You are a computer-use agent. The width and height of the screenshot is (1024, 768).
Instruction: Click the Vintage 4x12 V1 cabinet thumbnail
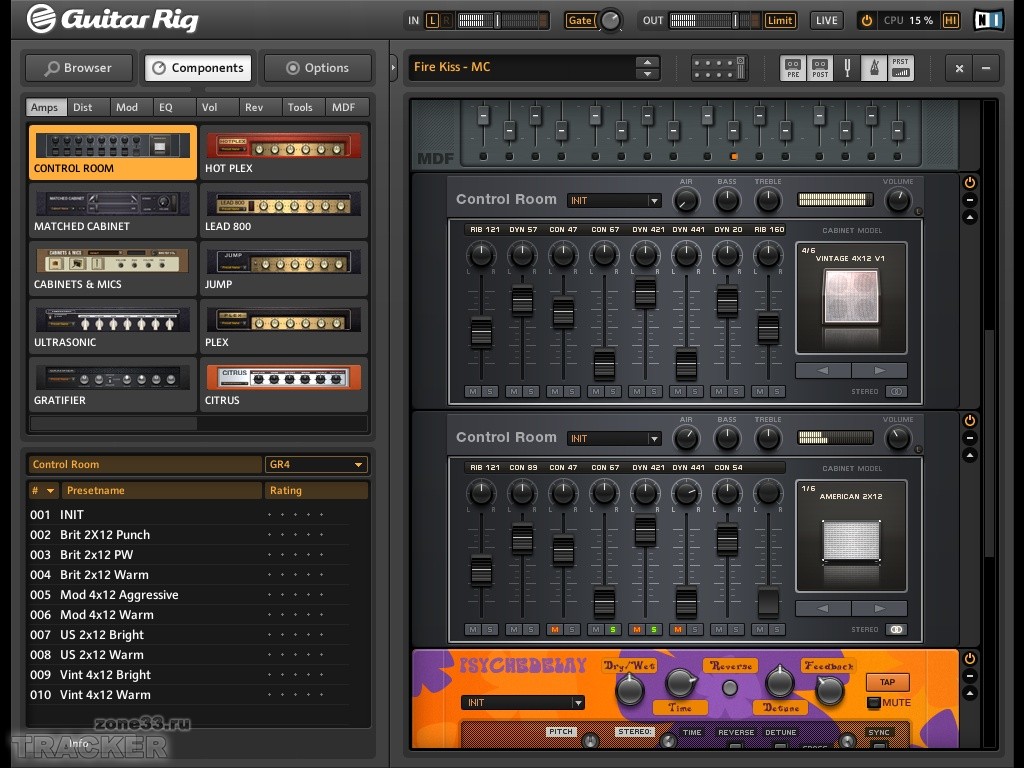pyautogui.click(x=851, y=298)
